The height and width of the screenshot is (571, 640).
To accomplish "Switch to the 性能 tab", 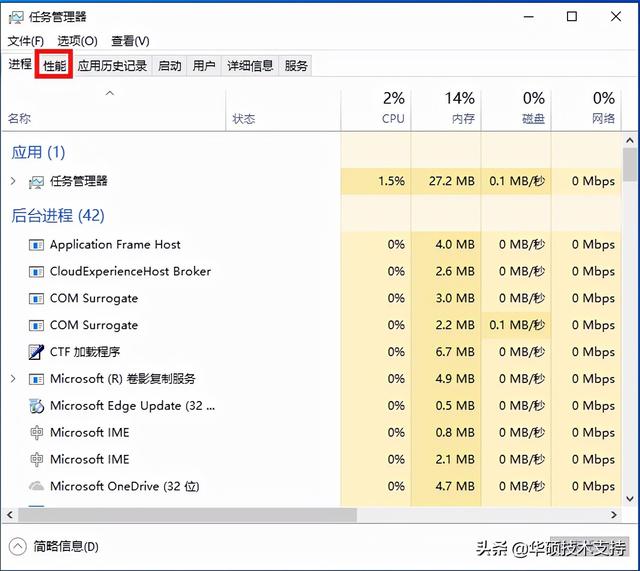I will coord(55,65).
